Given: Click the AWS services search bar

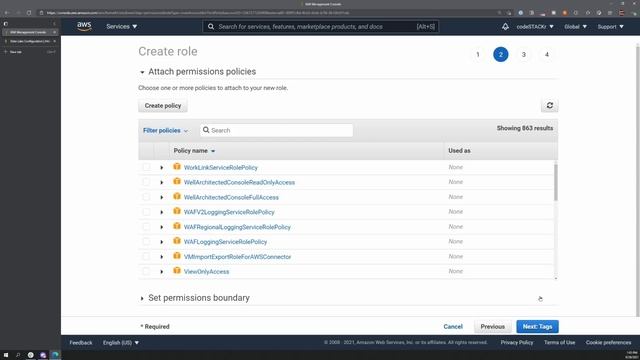Looking at the screenshot, I should pos(321,27).
